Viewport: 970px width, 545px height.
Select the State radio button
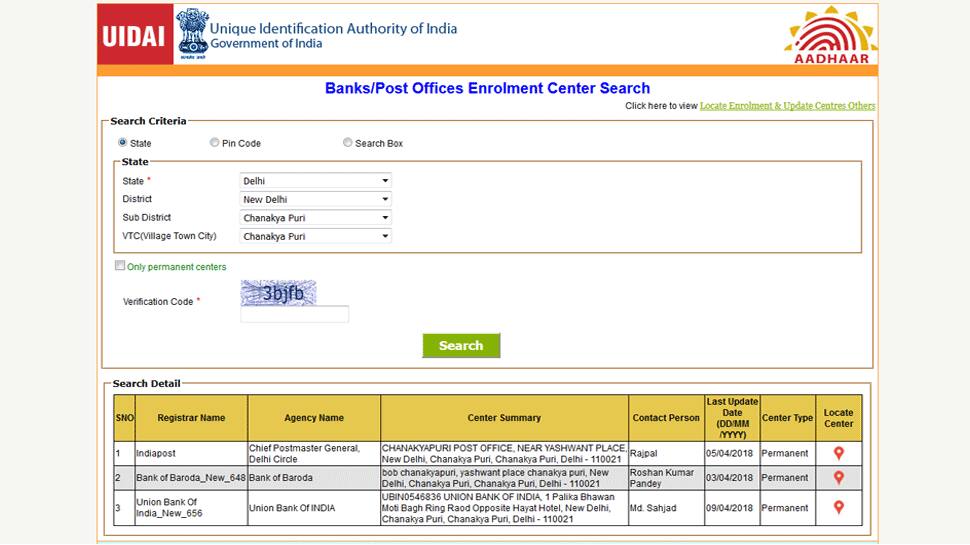coord(122,142)
